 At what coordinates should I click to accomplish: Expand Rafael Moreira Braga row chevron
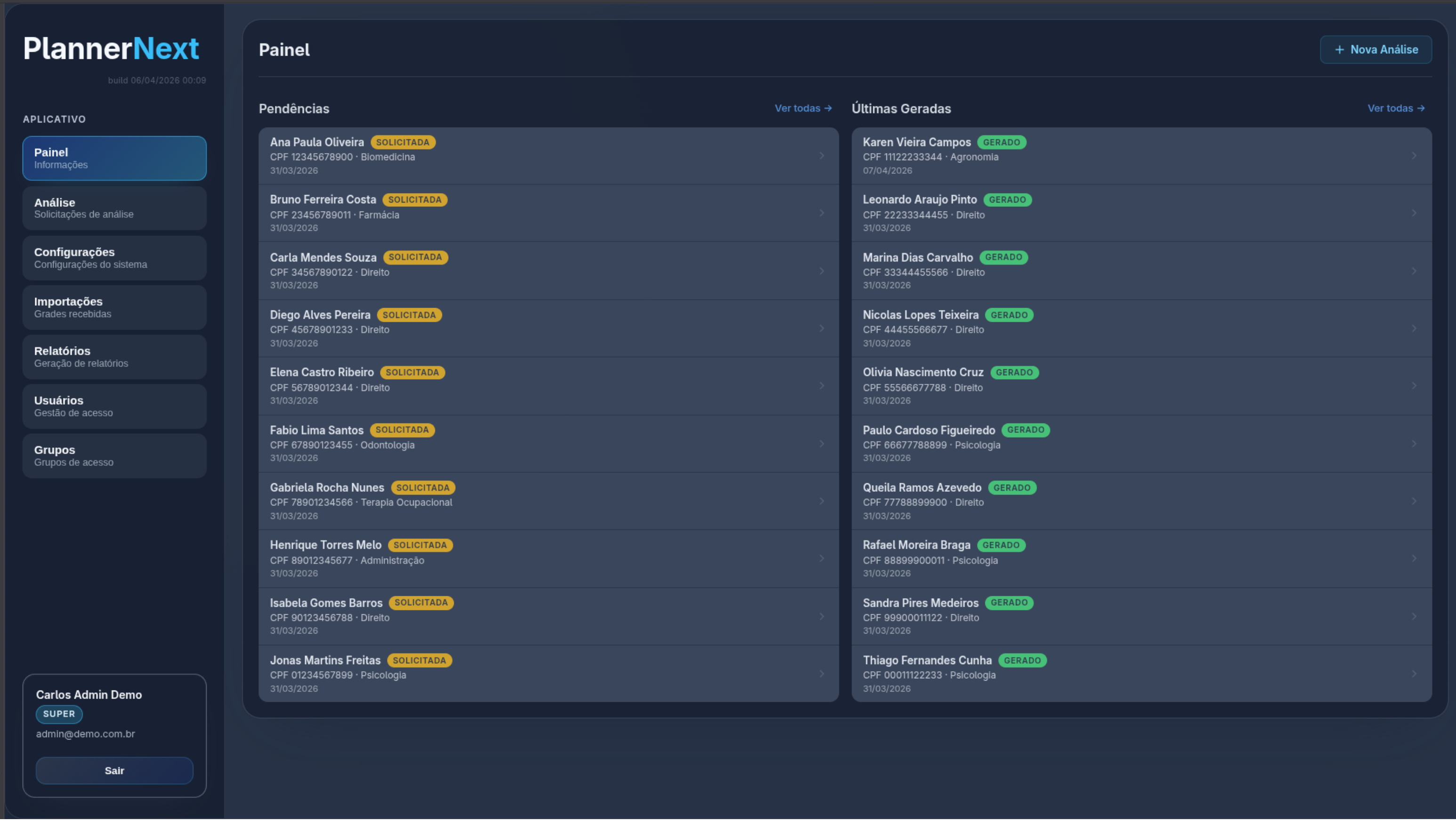click(x=1414, y=559)
